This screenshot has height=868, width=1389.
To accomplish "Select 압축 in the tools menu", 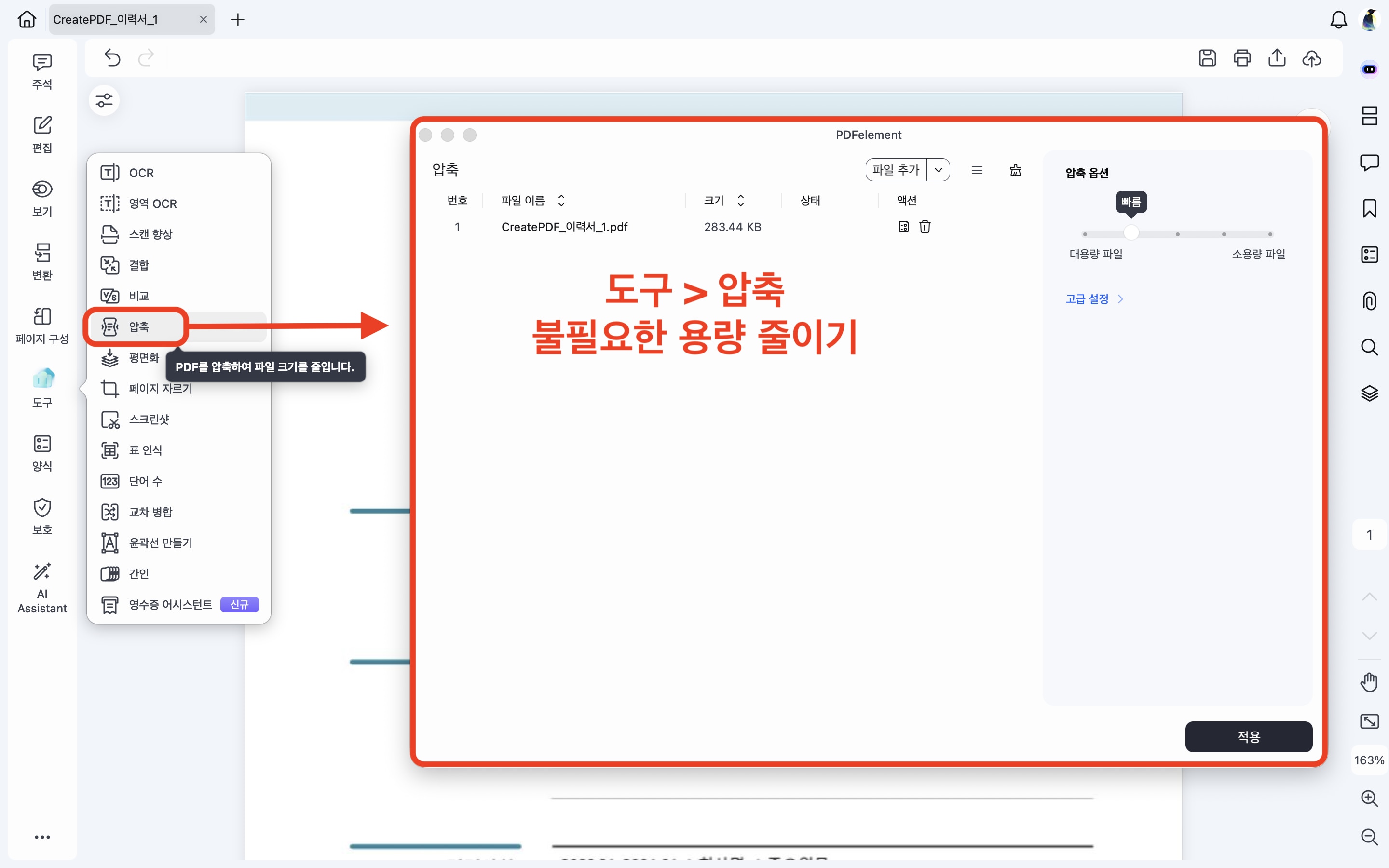I will pos(139,326).
